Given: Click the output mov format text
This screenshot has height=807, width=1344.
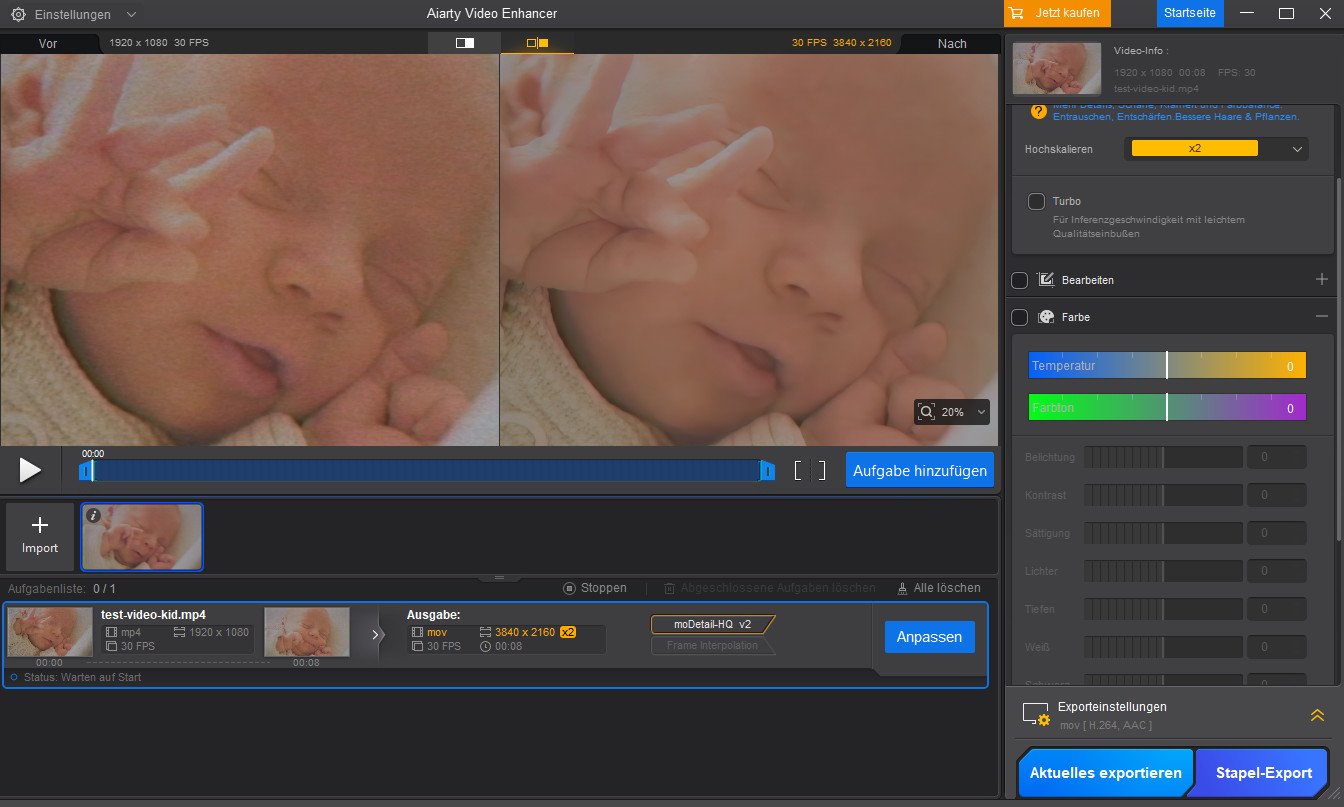Looking at the screenshot, I should coord(438,632).
